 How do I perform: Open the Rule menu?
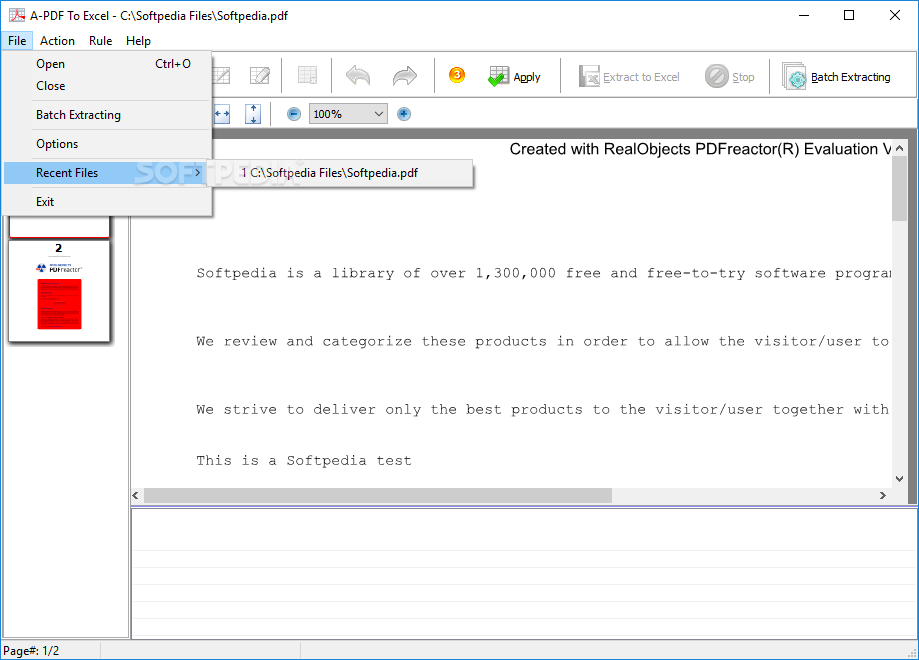[x=100, y=41]
